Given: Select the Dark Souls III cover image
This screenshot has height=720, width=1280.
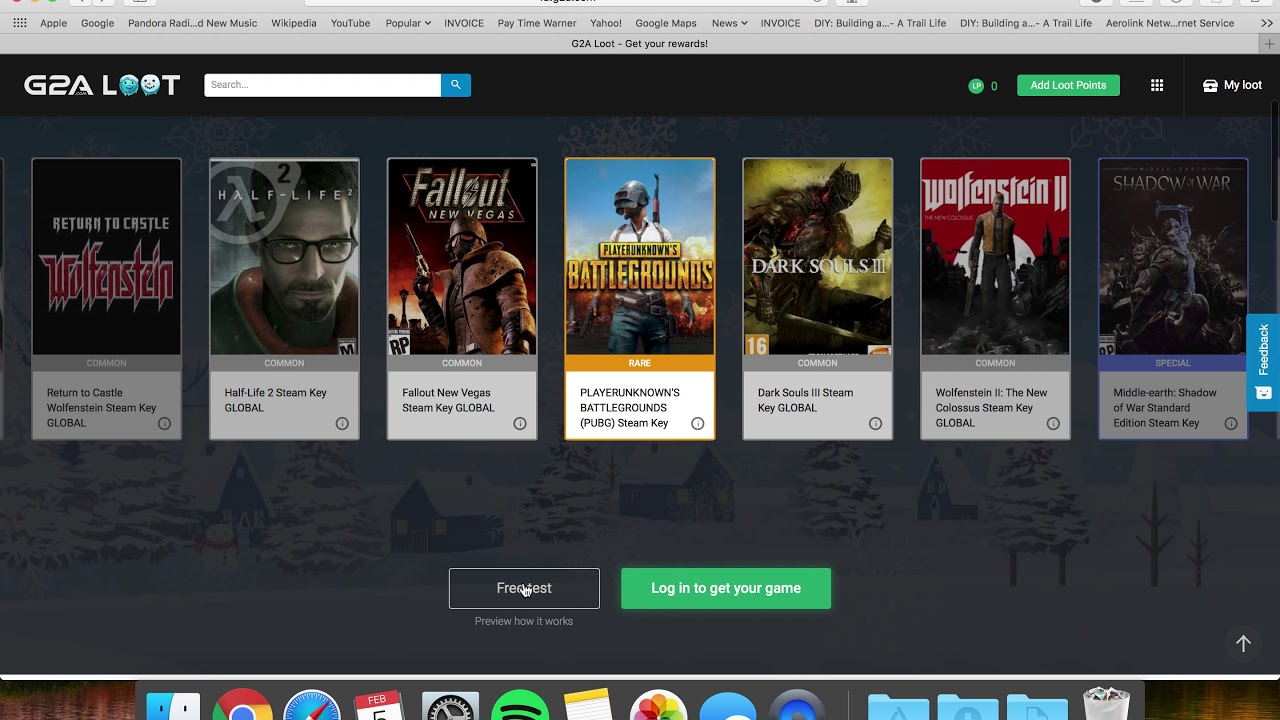Looking at the screenshot, I should point(818,257).
